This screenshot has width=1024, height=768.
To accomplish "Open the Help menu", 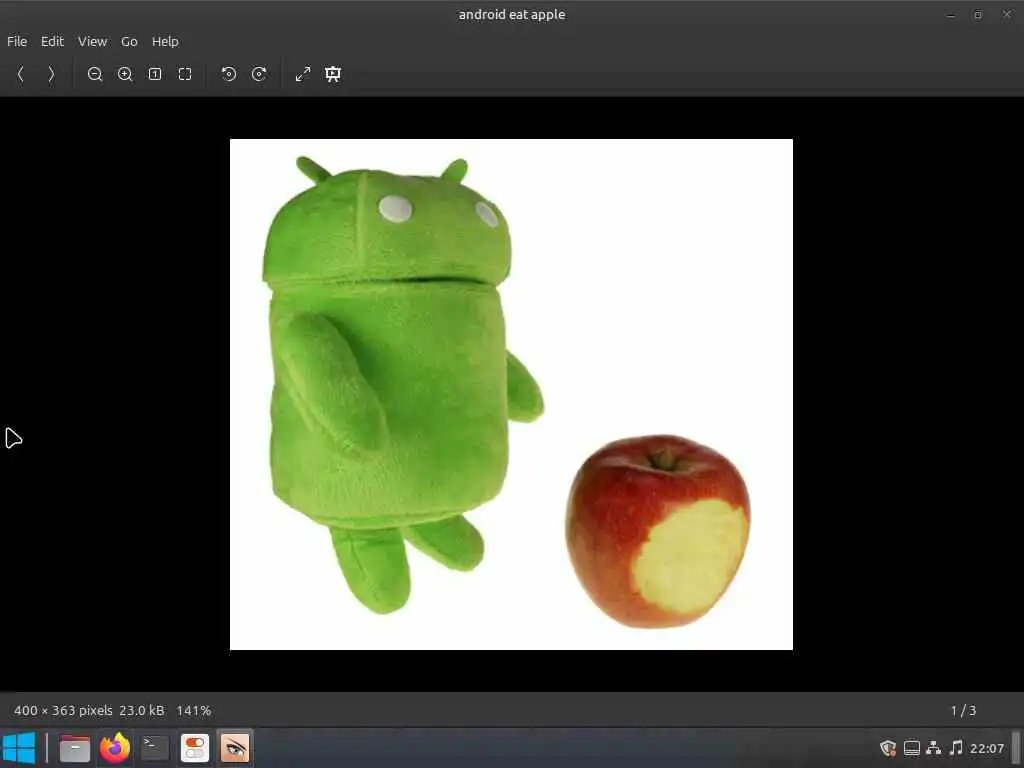I will click(x=165, y=41).
